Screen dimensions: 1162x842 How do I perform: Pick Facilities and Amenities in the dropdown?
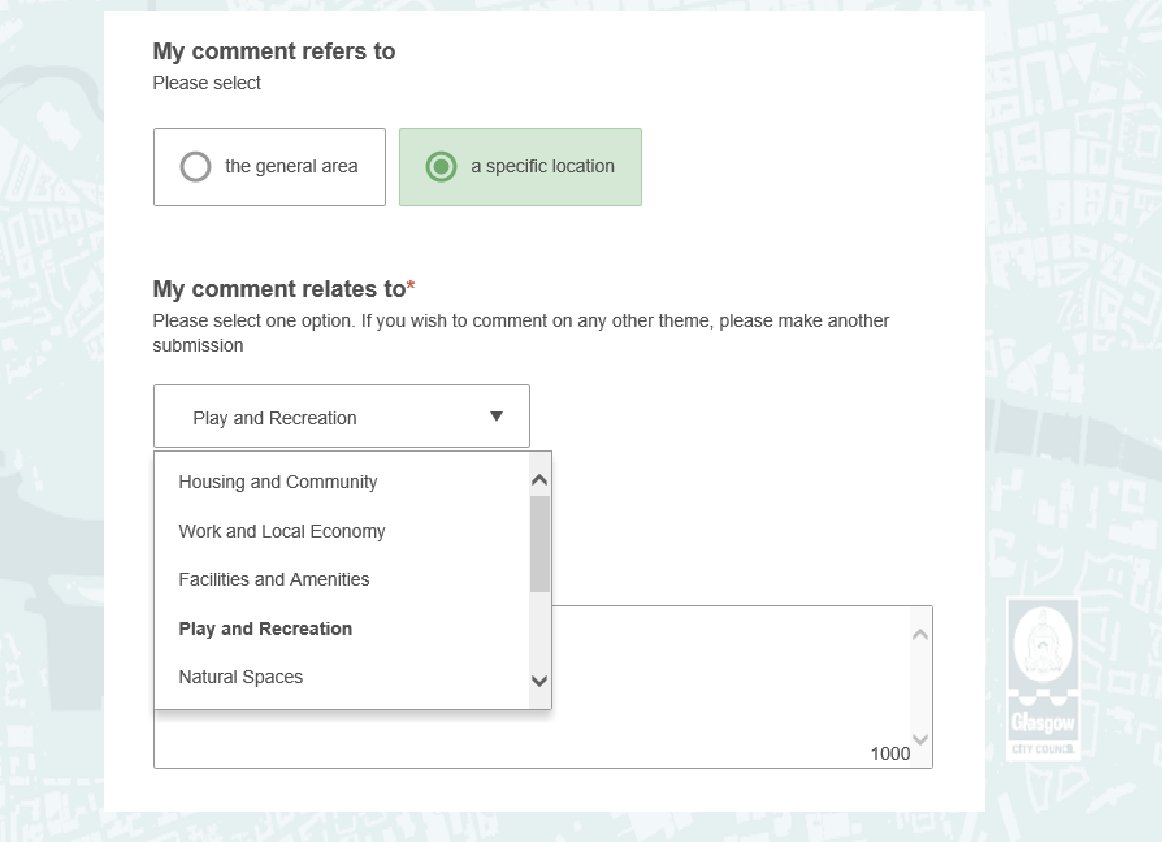[274, 580]
